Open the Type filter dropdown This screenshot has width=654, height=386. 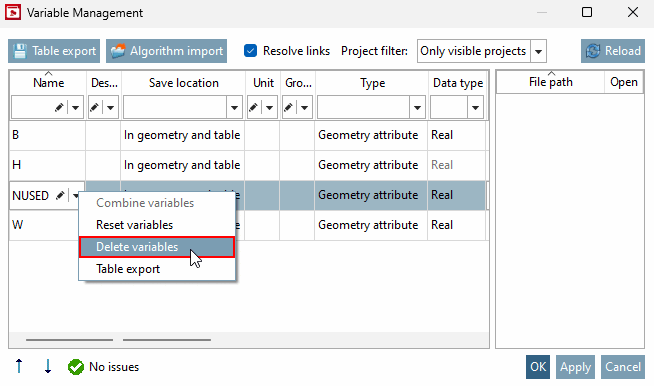coord(417,108)
